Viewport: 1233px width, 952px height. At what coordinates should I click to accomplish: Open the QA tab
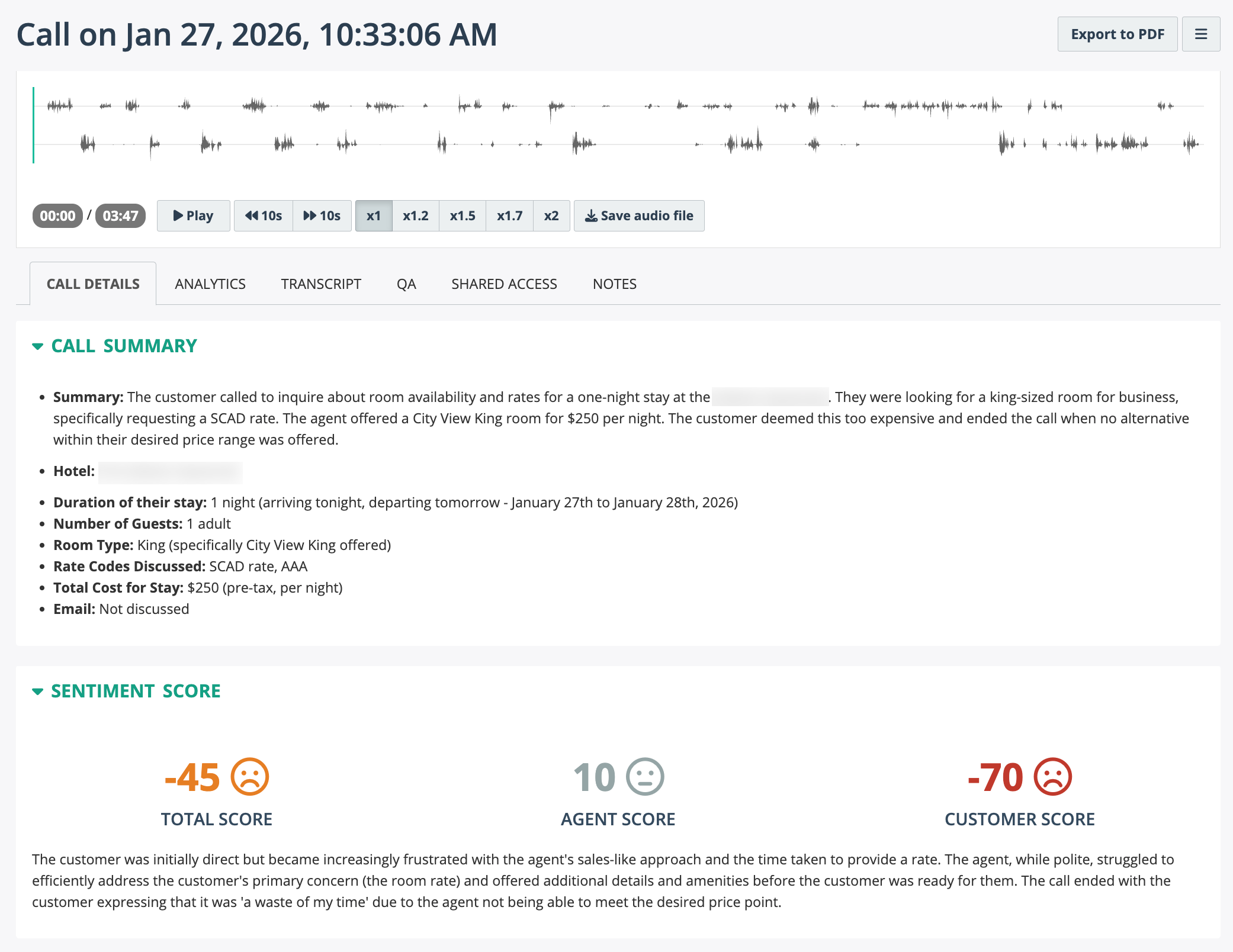[406, 284]
